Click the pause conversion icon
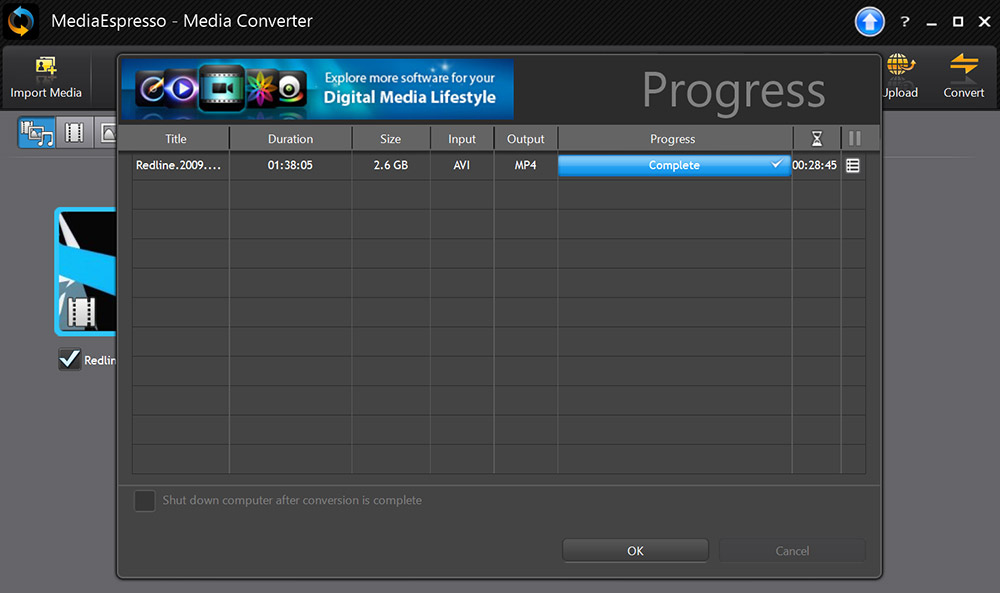 [x=855, y=138]
